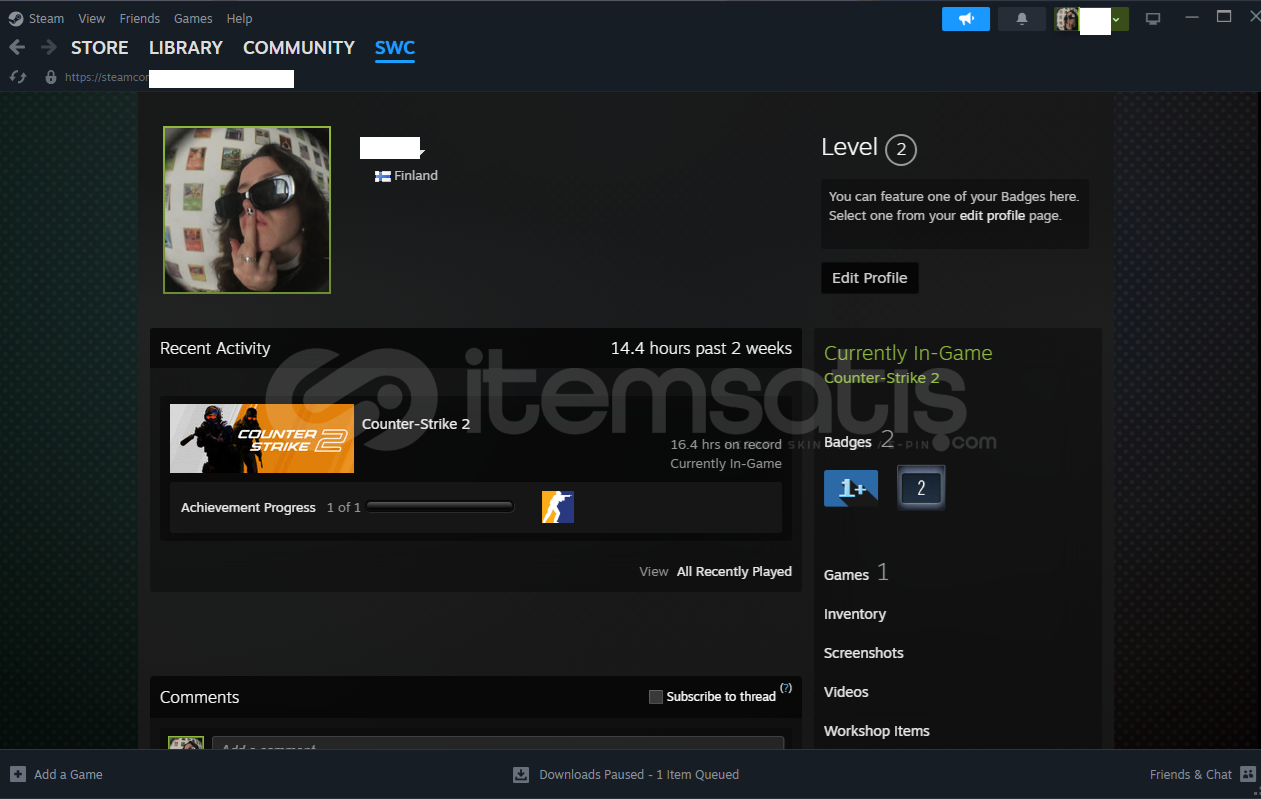Open the Counter-Strike 2 game banner
1261x799 pixels.
(262, 438)
